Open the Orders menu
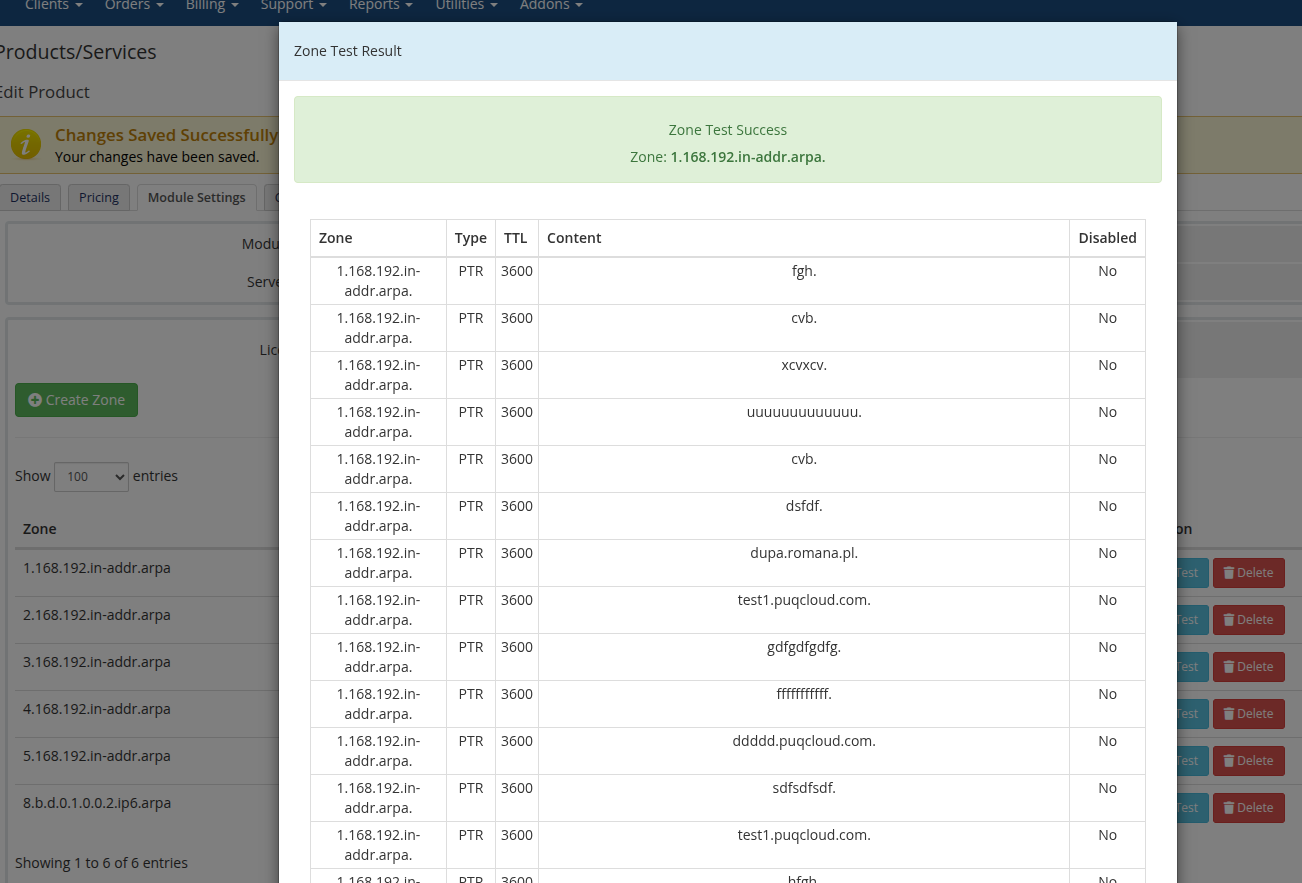 (134, 5)
